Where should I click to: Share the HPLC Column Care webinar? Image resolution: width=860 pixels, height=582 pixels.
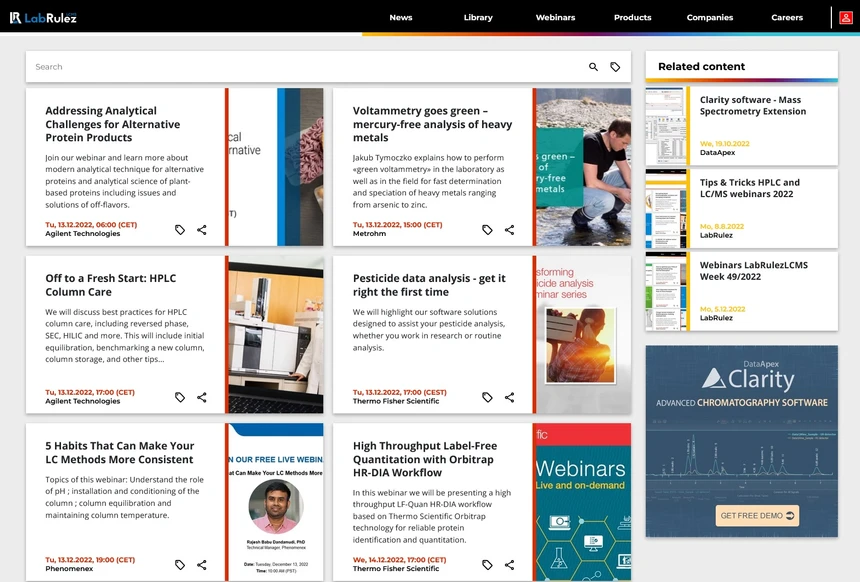point(202,397)
